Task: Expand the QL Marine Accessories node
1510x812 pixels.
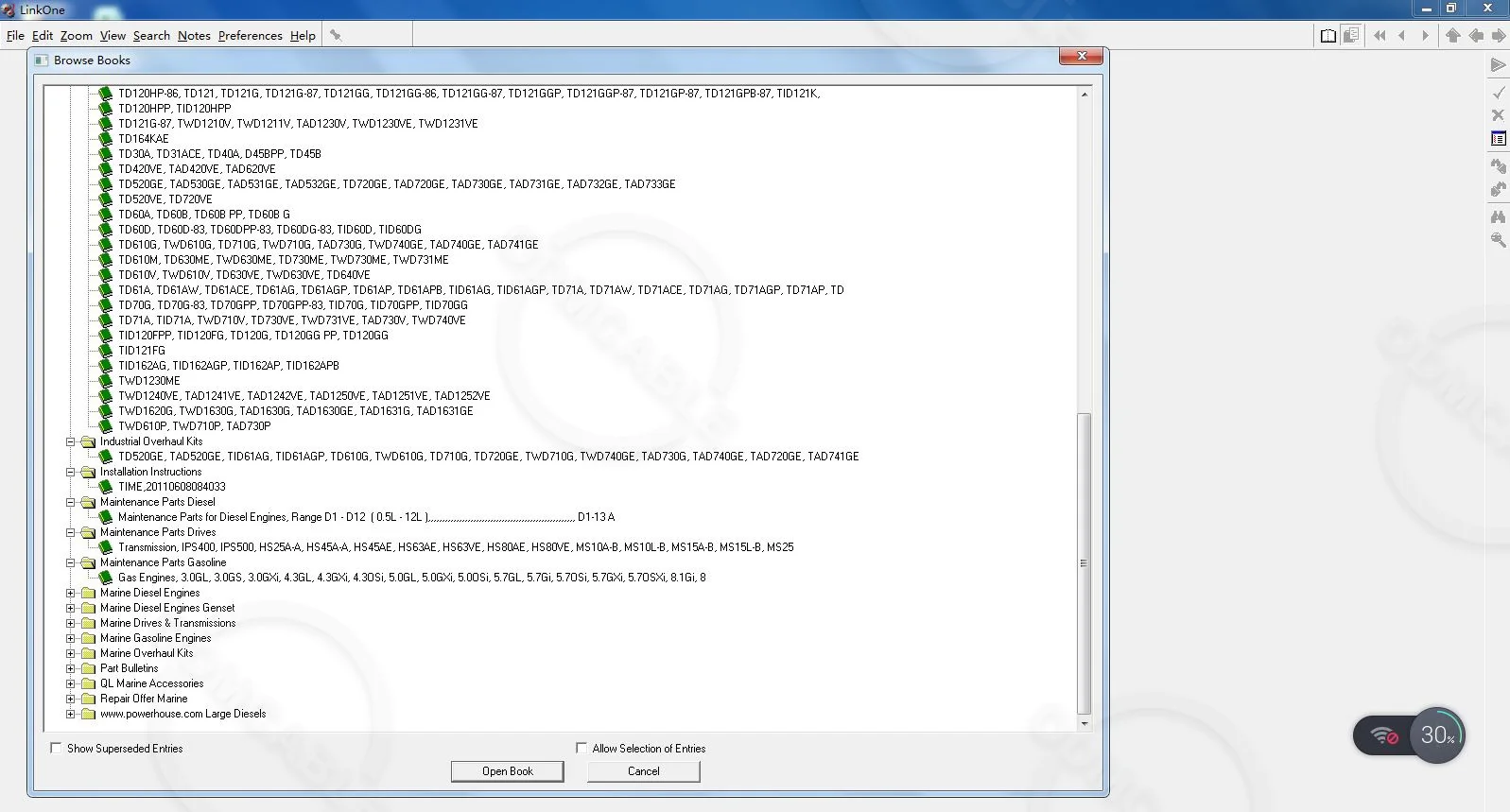Action: 70,683
